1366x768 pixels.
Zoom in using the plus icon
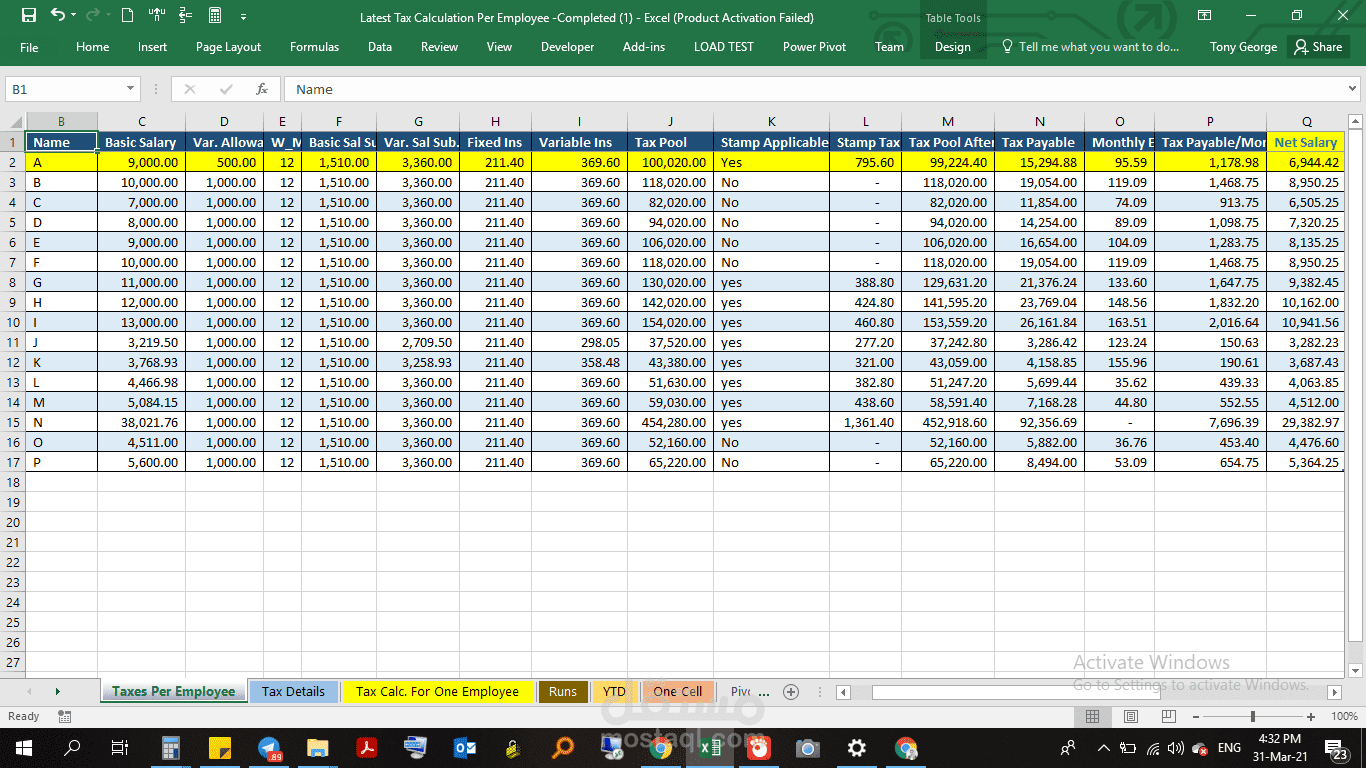tap(1311, 717)
